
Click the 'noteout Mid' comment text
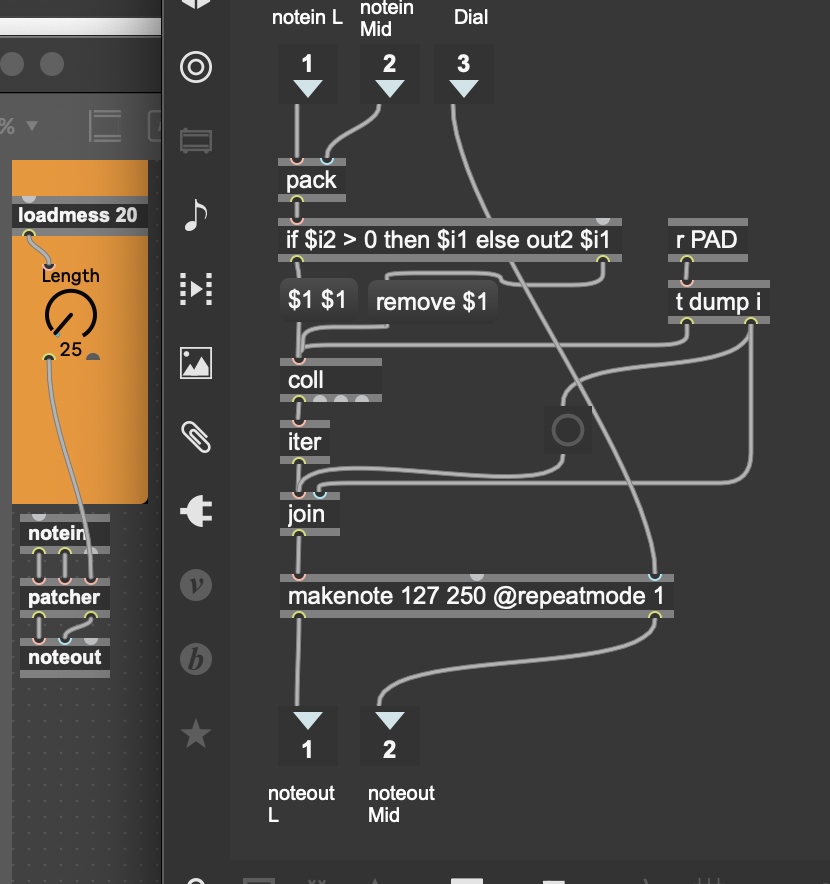coord(401,804)
